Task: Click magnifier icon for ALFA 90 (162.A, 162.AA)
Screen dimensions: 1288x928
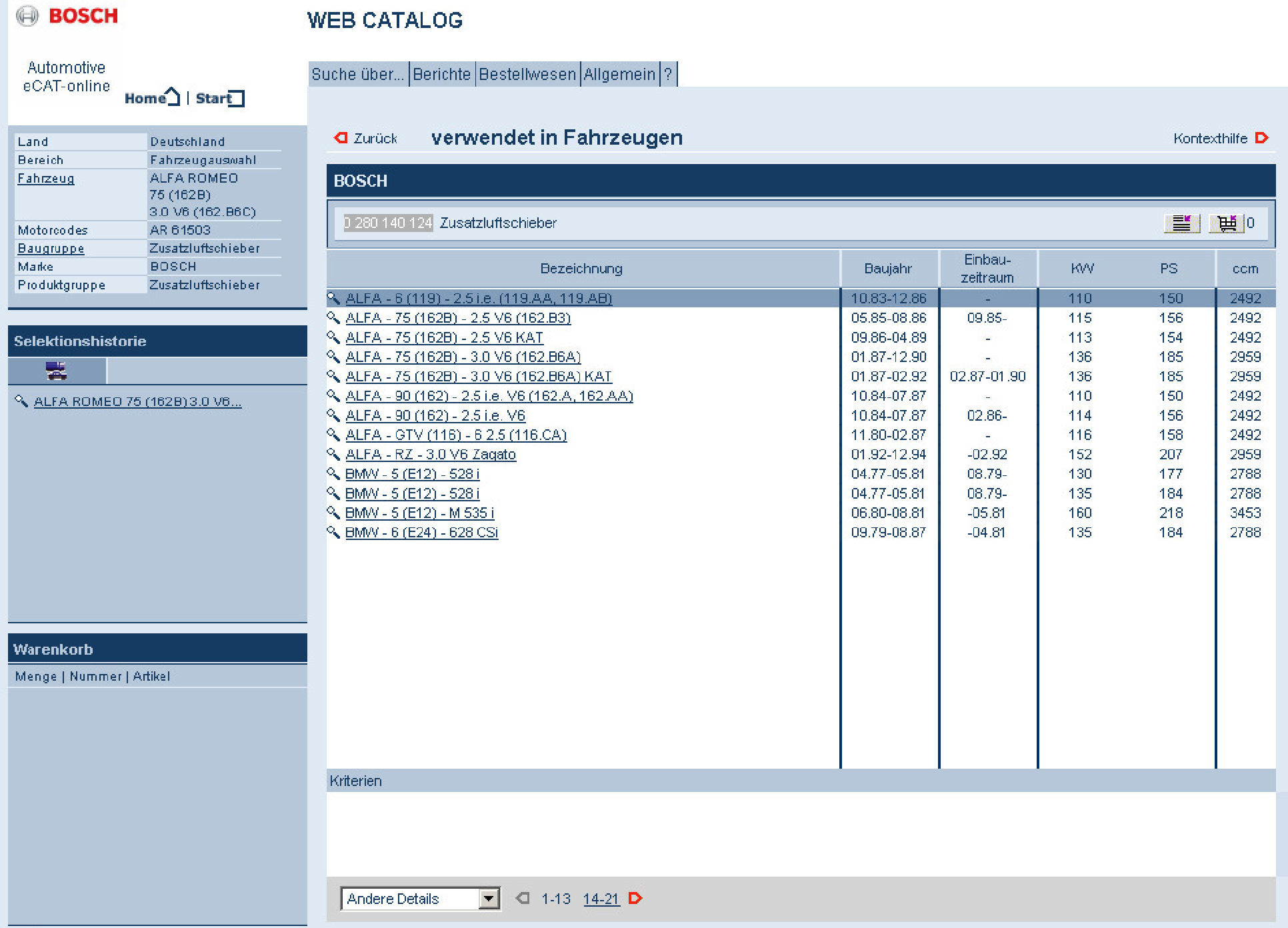Action: 333,395
